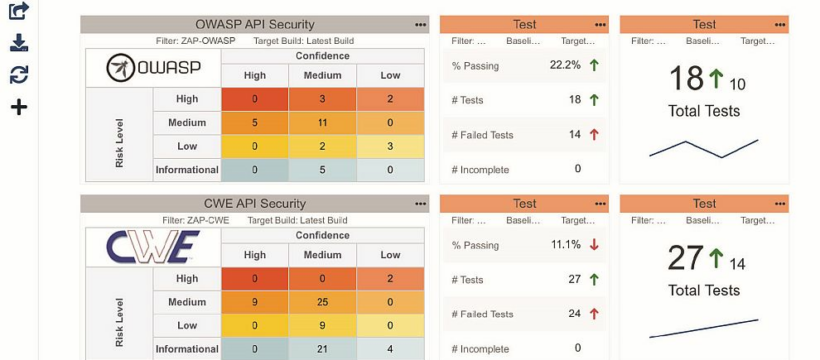Open ellipsis menu of bottom middle Test widget
This screenshot has width=820, height=360.
click(600, 204)
